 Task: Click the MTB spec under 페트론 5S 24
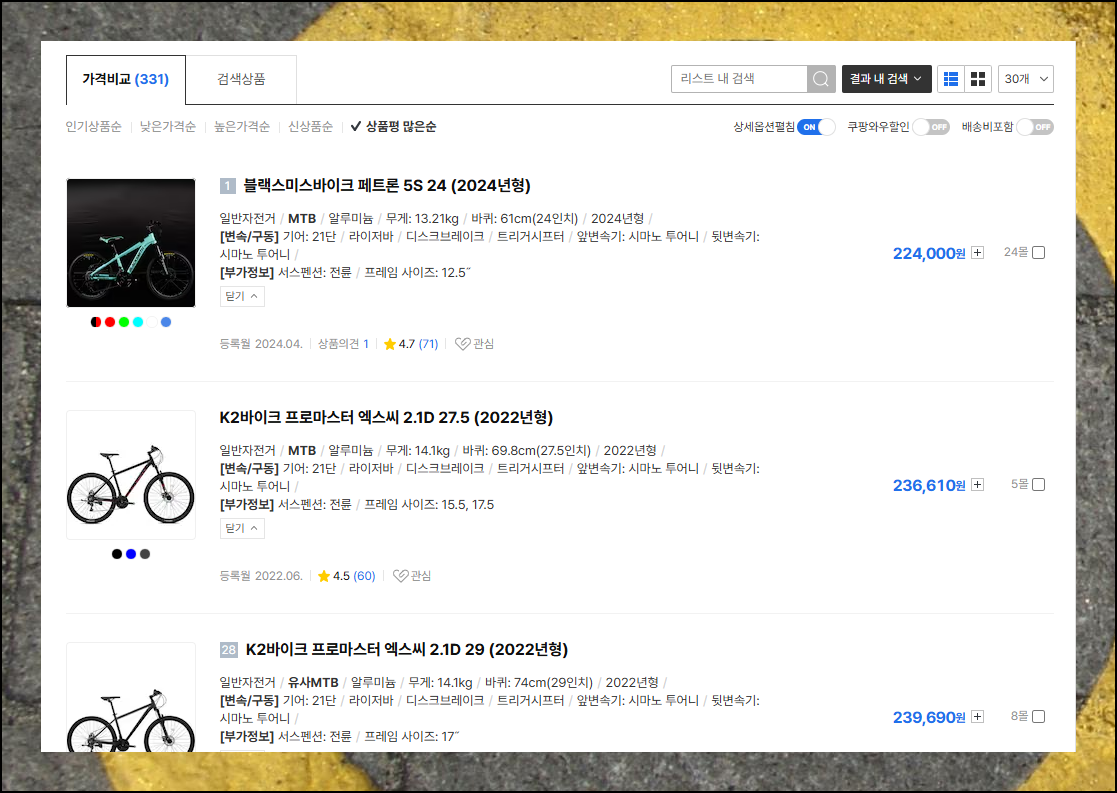coord(302,219)
